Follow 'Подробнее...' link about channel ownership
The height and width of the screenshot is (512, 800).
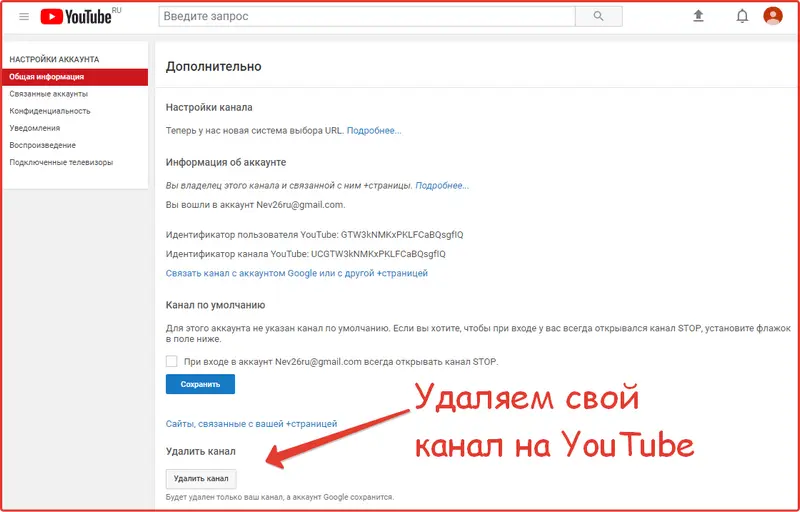[x=442, y=186]
